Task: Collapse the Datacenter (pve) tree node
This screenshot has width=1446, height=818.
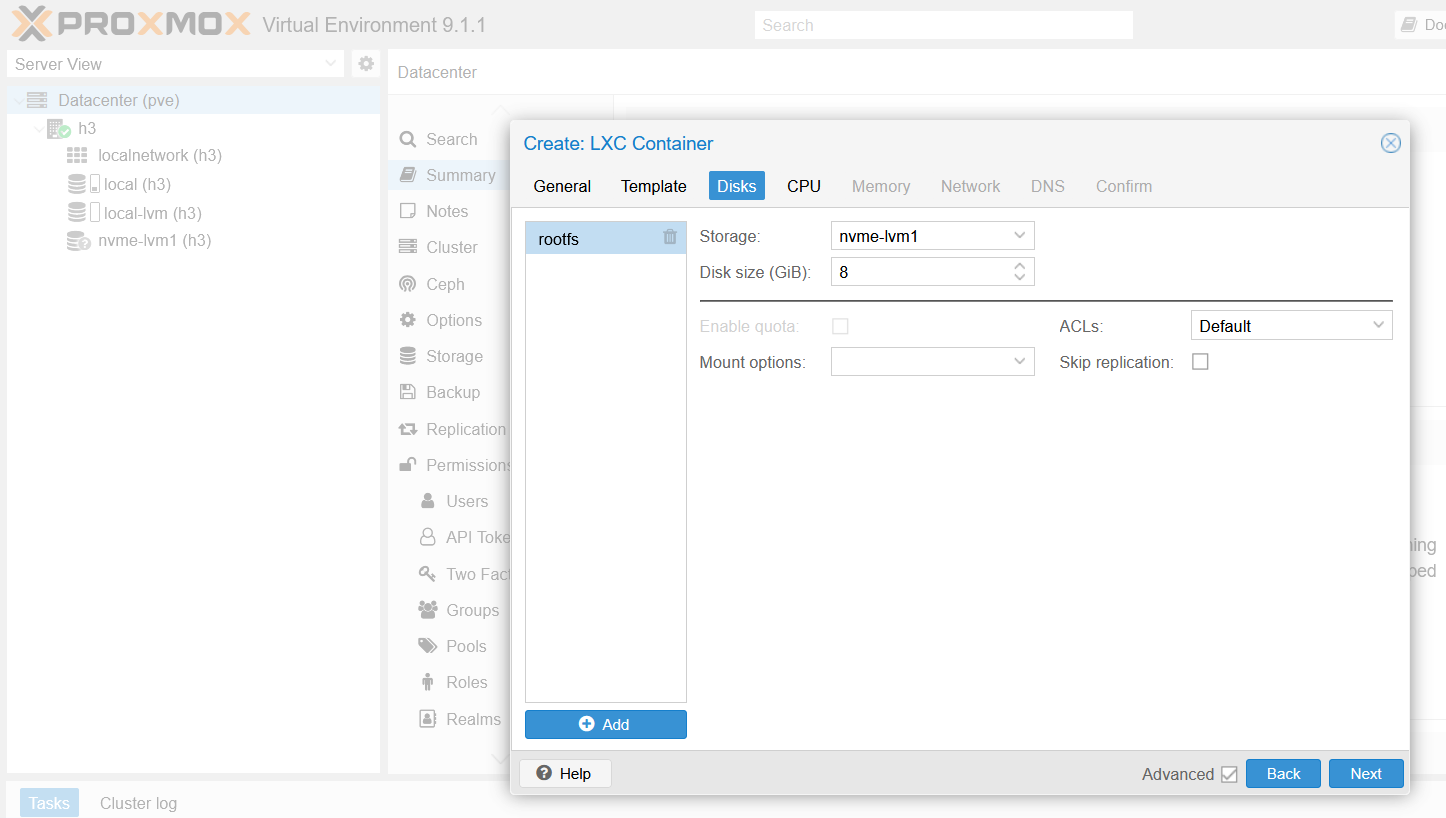Action: [17, 100]
